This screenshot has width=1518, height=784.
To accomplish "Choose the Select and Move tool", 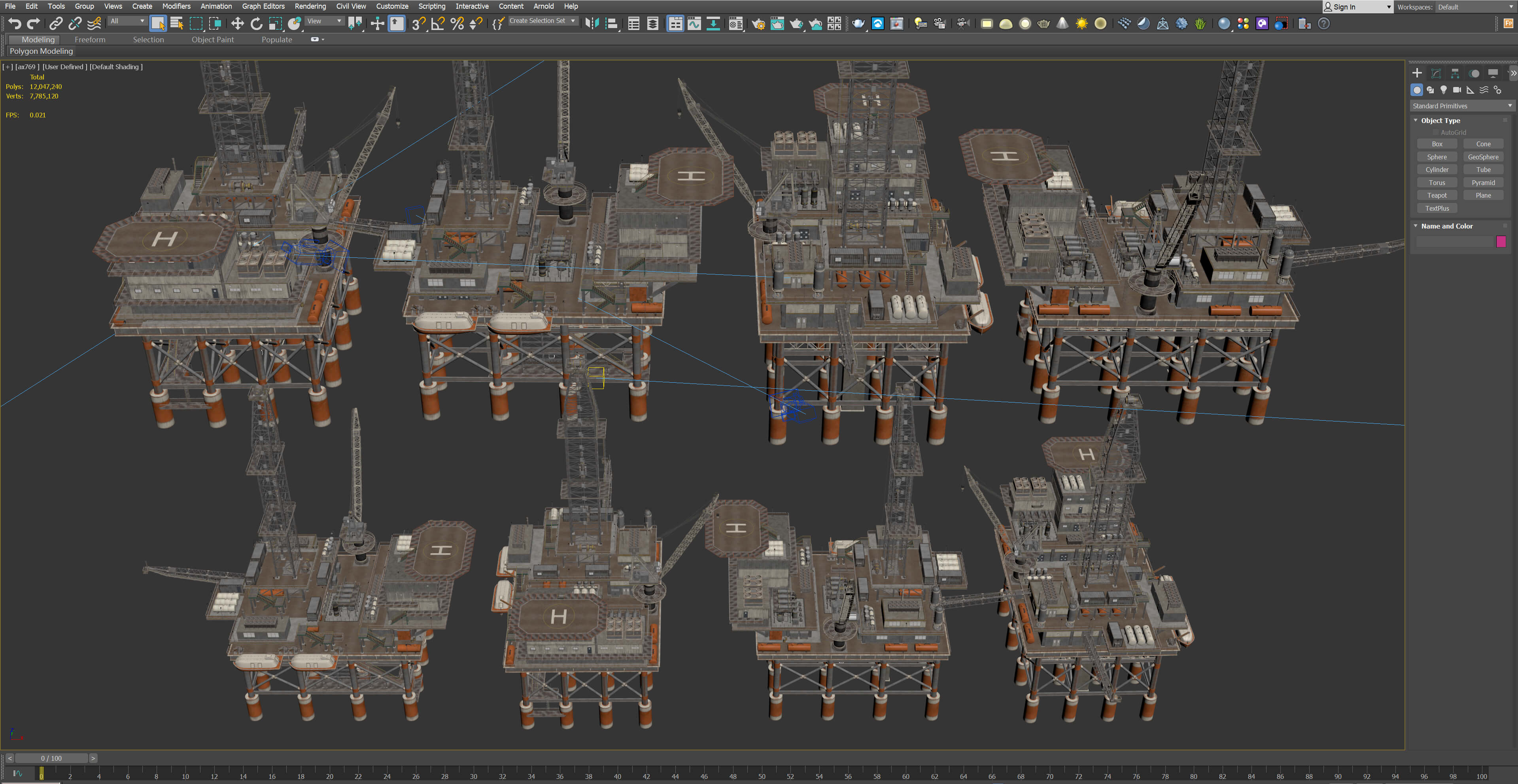I will point(238,24).
